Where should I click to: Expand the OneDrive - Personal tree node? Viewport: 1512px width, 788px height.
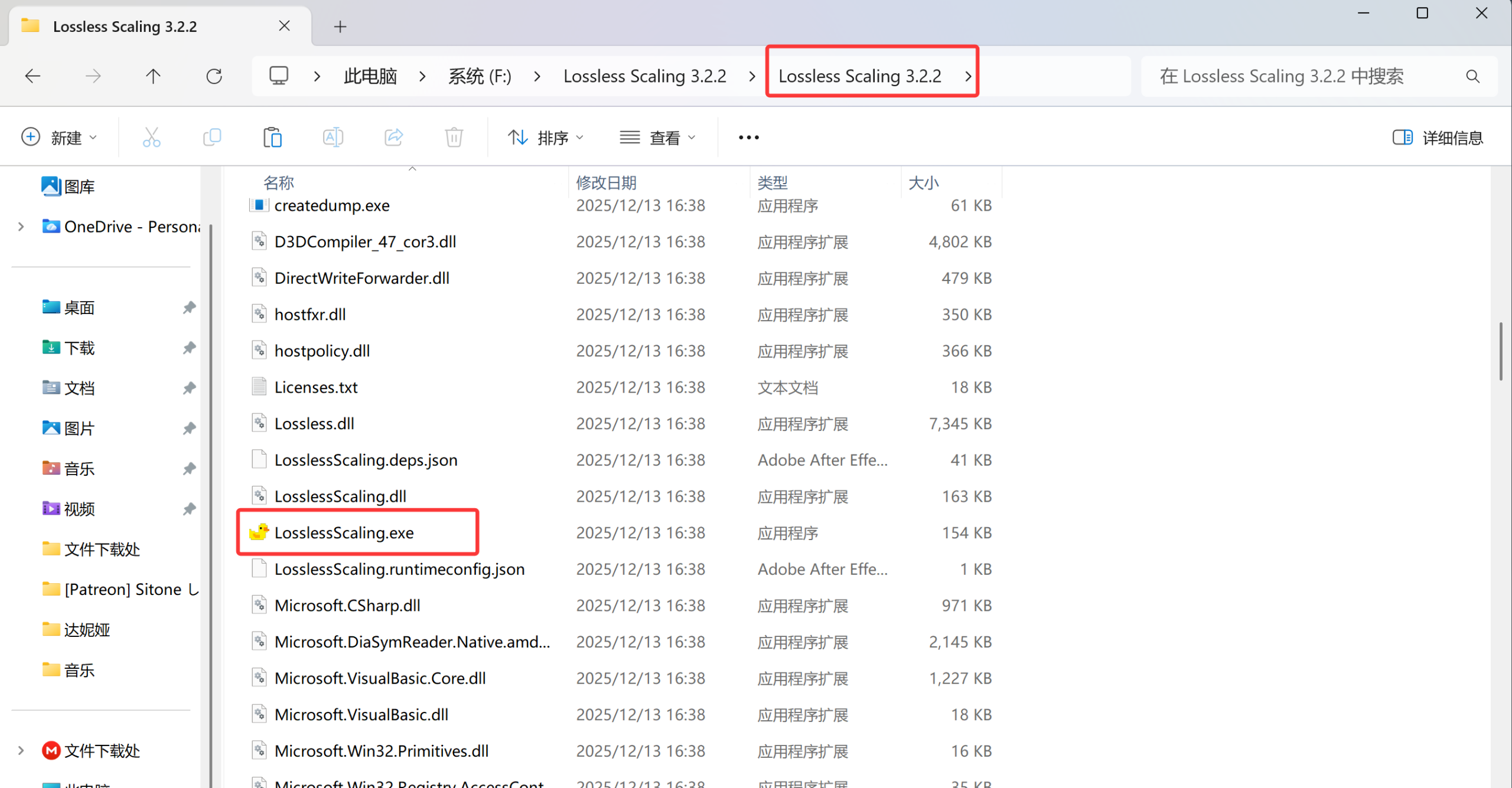(x=21, y=227)
